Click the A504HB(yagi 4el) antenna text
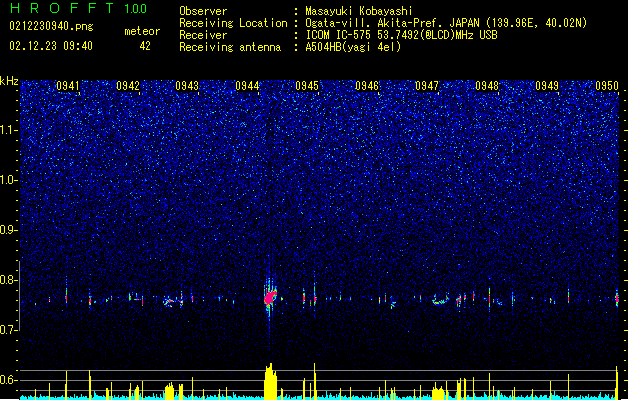 coord(353,47)
